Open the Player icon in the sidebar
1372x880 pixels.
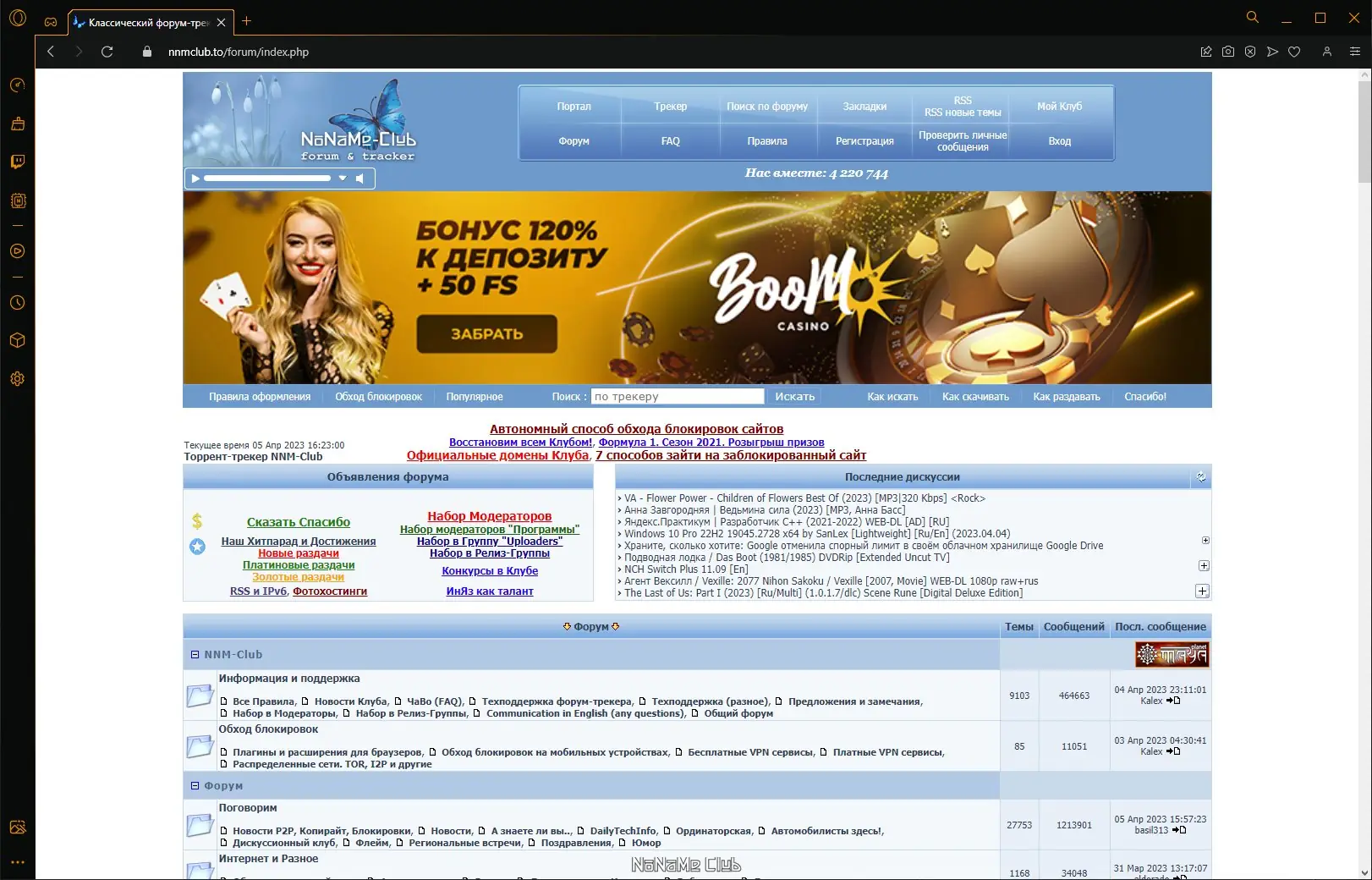(x=18, y=251)
